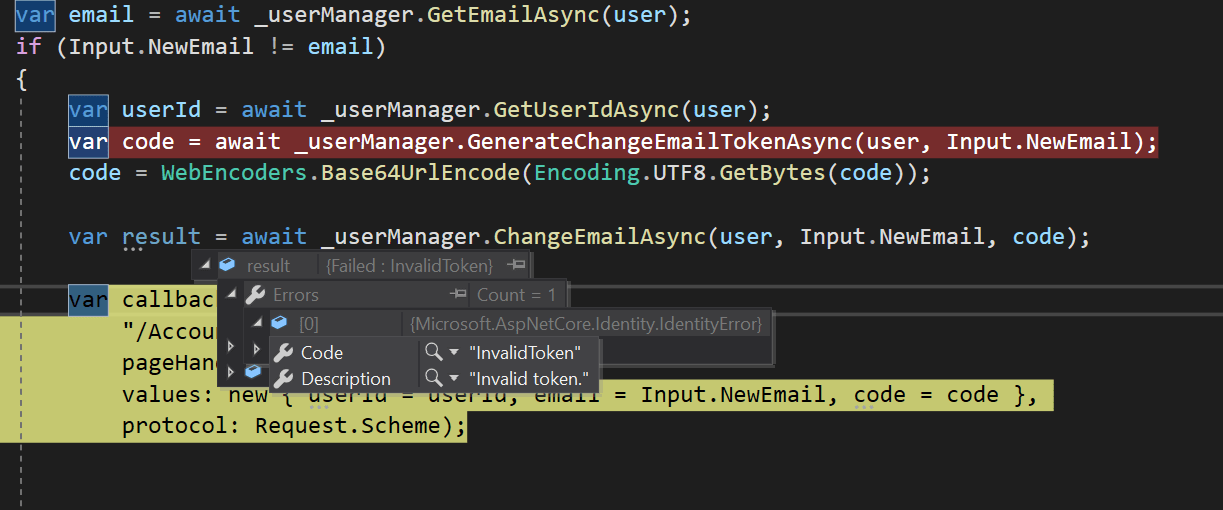1223x510 pixels.
Task: Click the blue object icon beside result
Action: pos(227,265)
